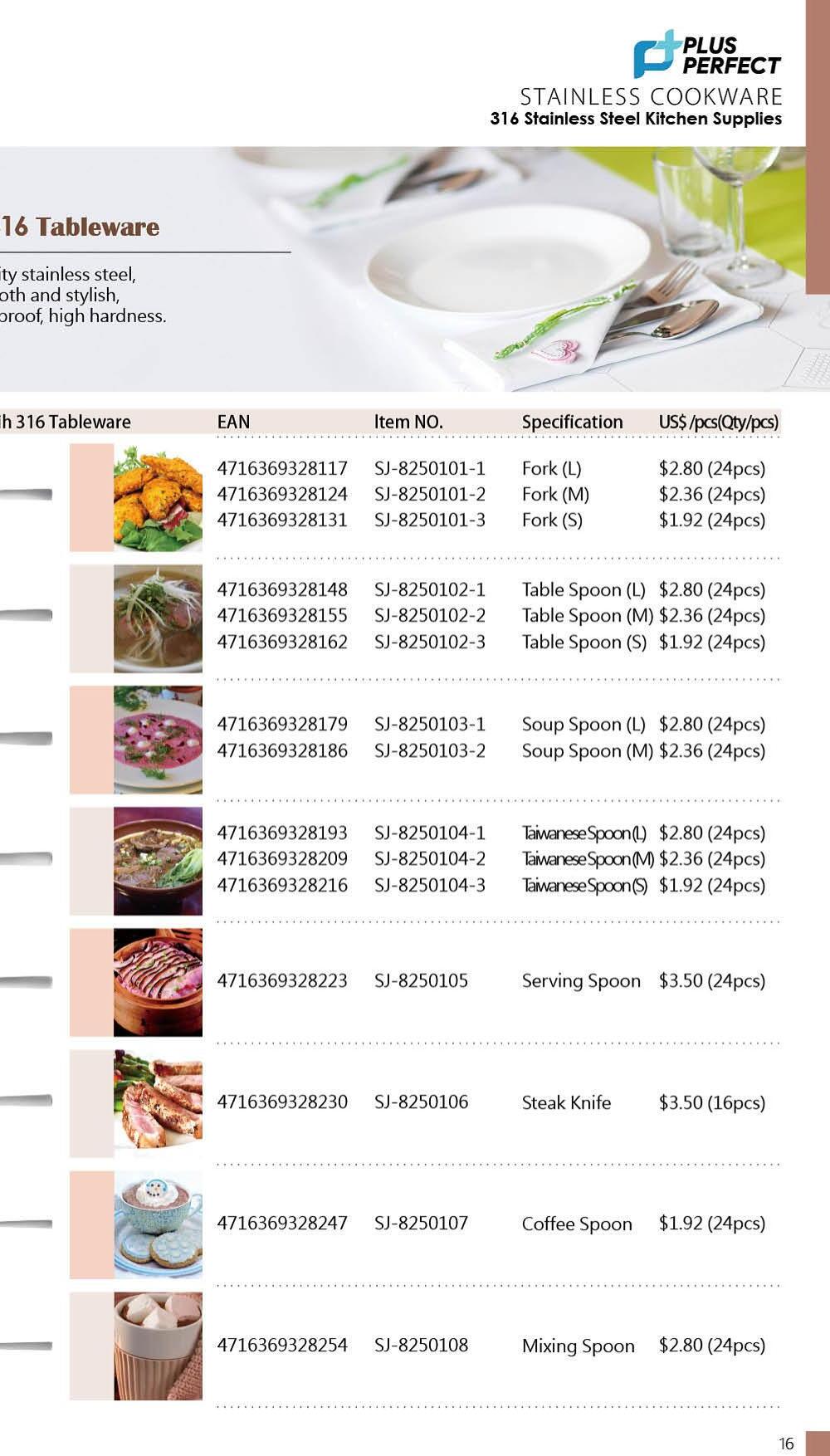
Task: Select EAN code 4716369328230
Action: (282, 1102)
